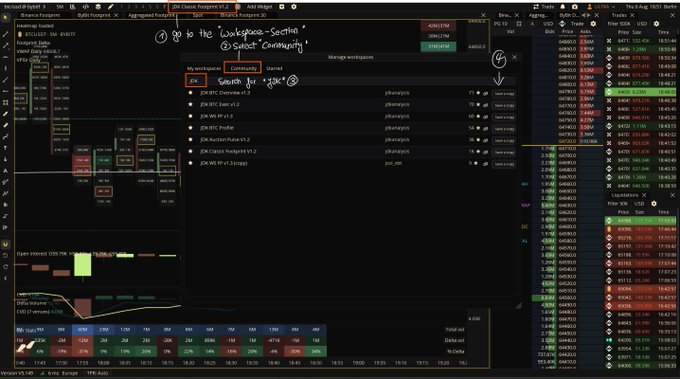Close the ByBit Footprint tab

pos(116,15)
